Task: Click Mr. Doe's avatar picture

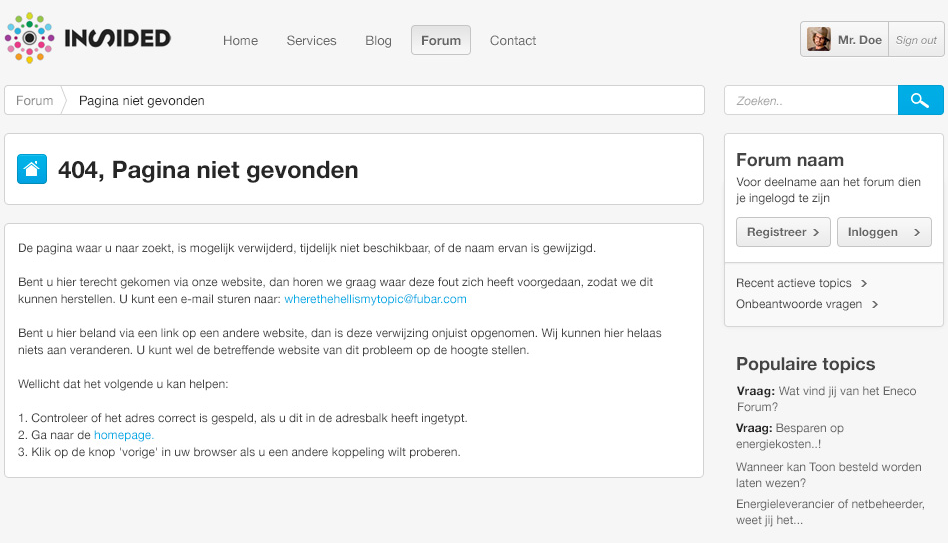Action: [x=819, y=39]
